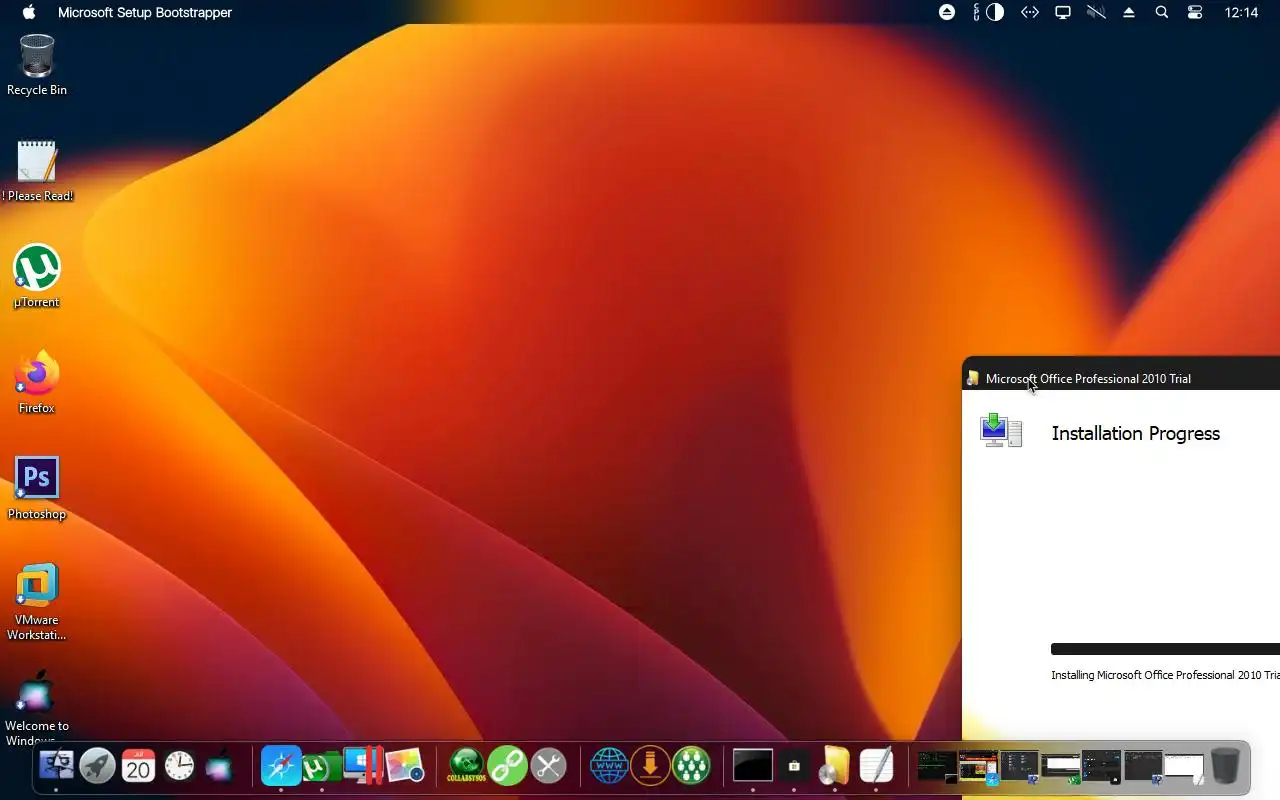
Task: Click the orange download arrow dock icon
Action: click(x=650, y=766)
